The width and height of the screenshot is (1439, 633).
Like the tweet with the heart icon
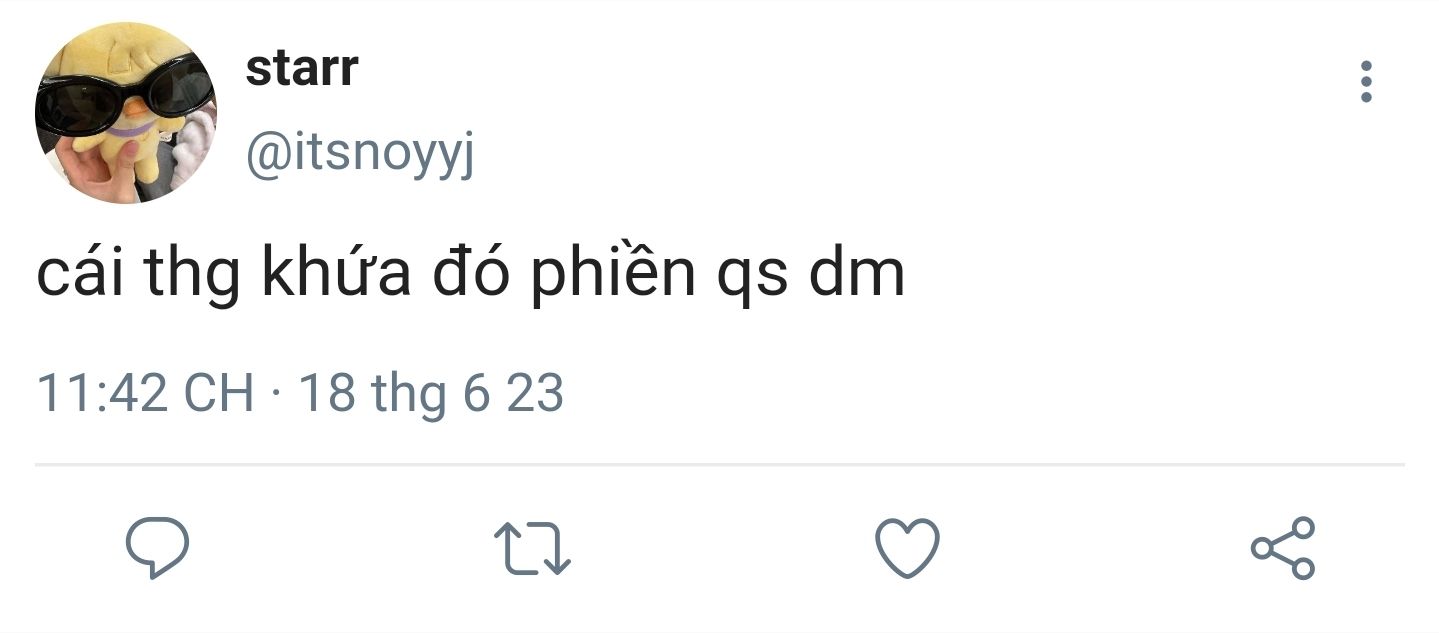pyautogui.click(x=907, y=548)
